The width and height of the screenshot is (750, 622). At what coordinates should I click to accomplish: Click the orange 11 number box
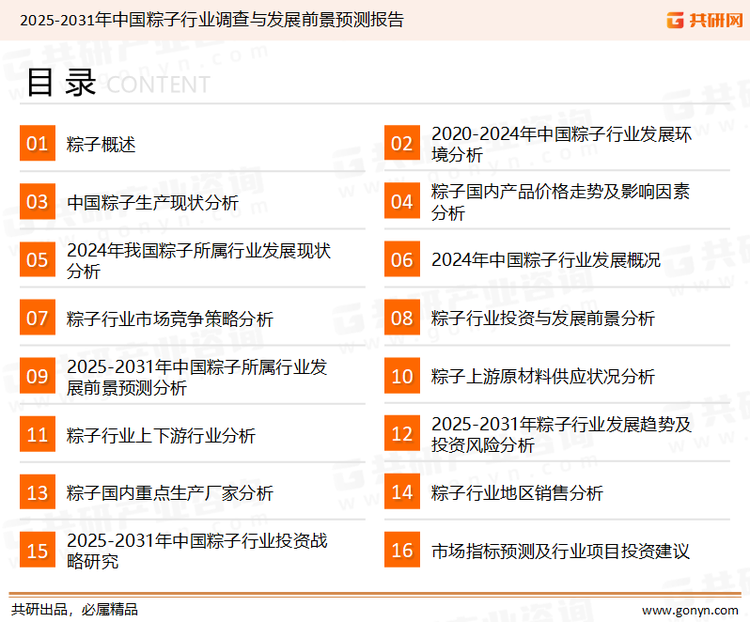click(37, 434)
